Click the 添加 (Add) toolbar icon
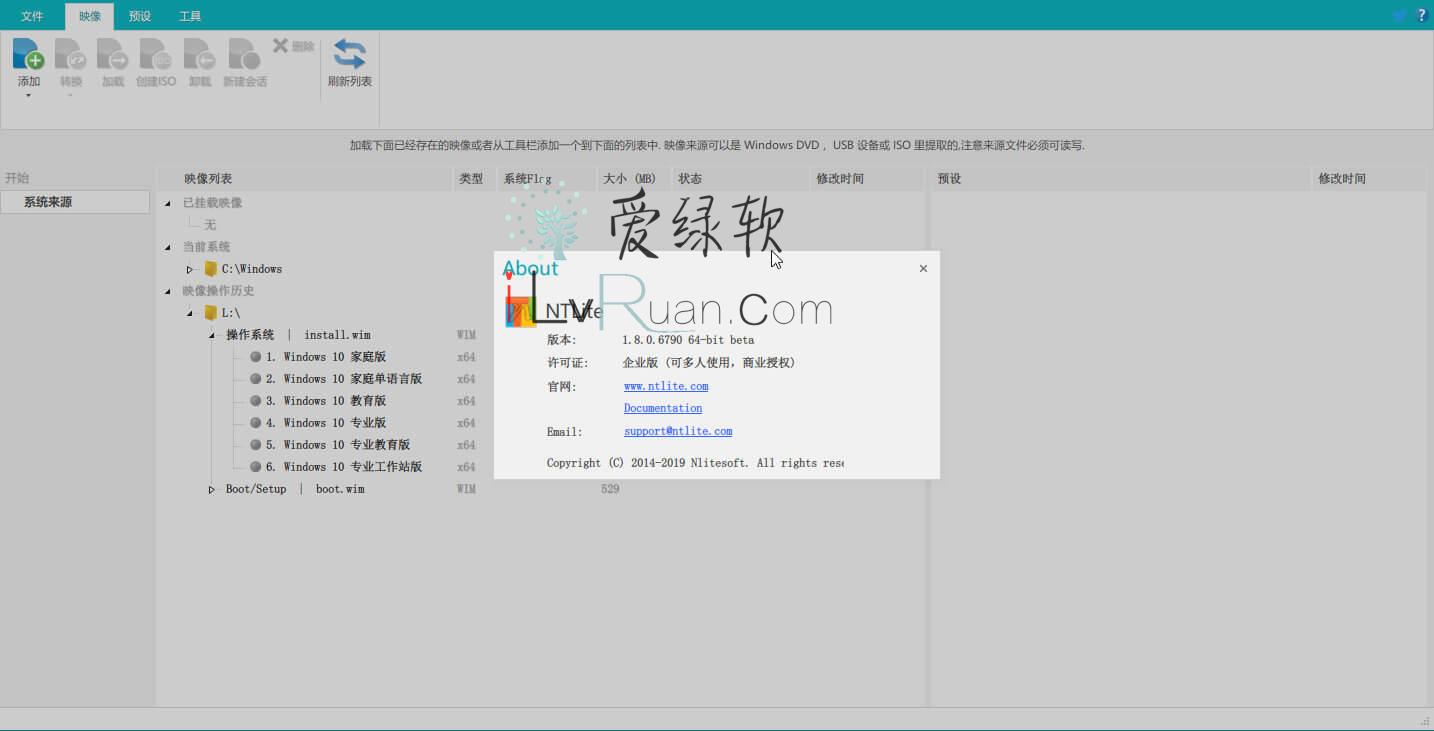The height and width of the screenshot is (731, 1434). [29, 54]
